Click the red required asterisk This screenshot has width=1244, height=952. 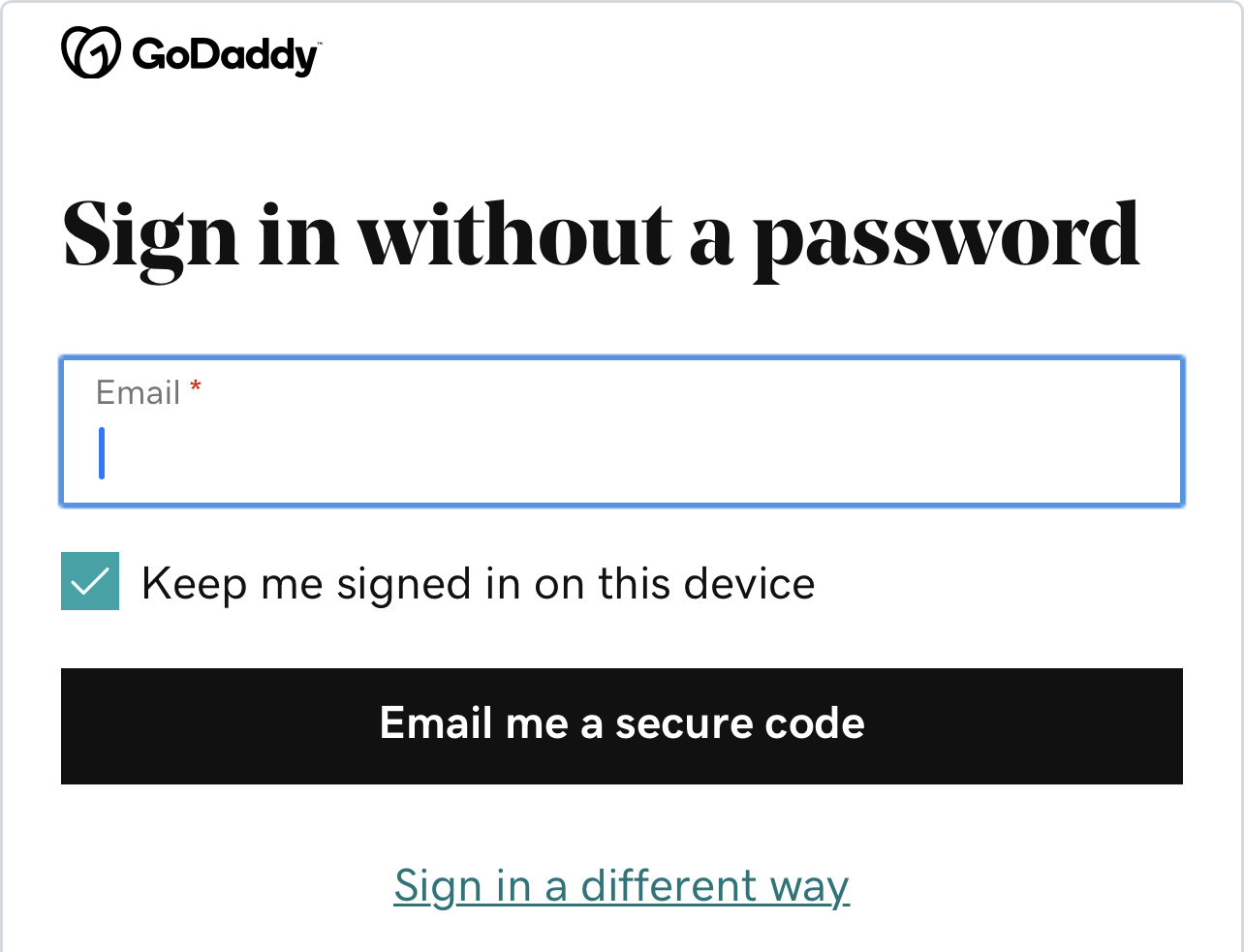pos(196,388)
